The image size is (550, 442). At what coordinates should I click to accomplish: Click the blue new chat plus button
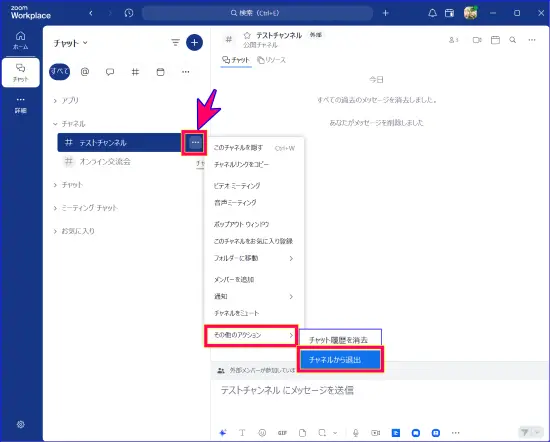(194, 43)
